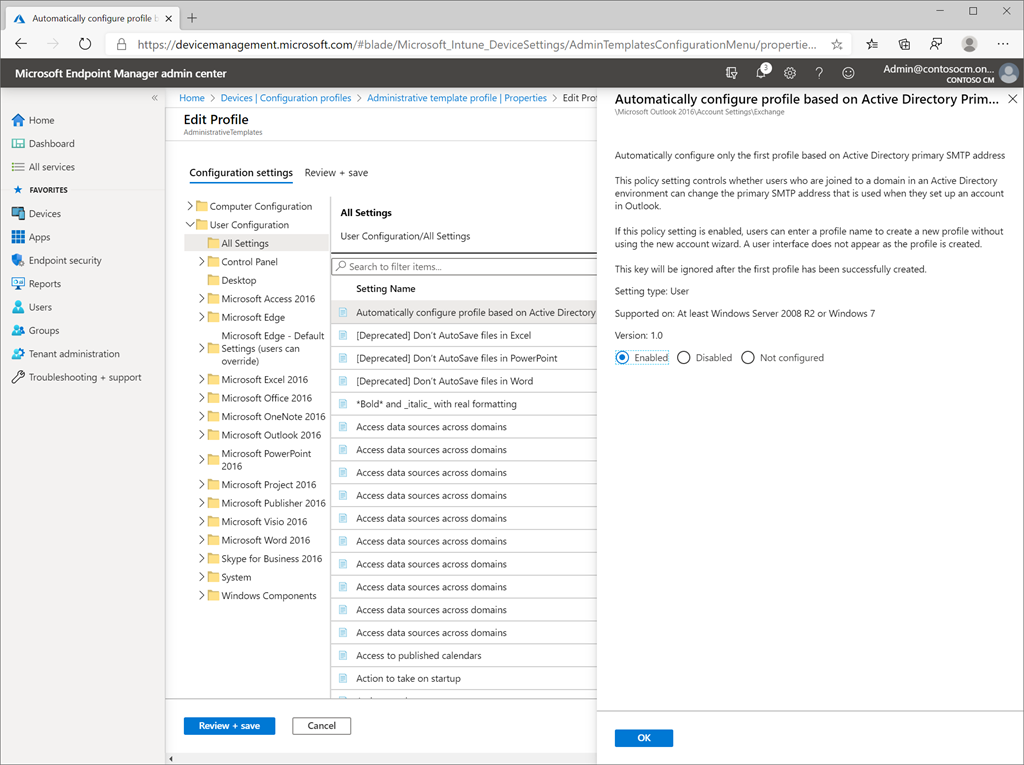Click the search filter items field
The image size is (1024, 765).
coord(465,267)
